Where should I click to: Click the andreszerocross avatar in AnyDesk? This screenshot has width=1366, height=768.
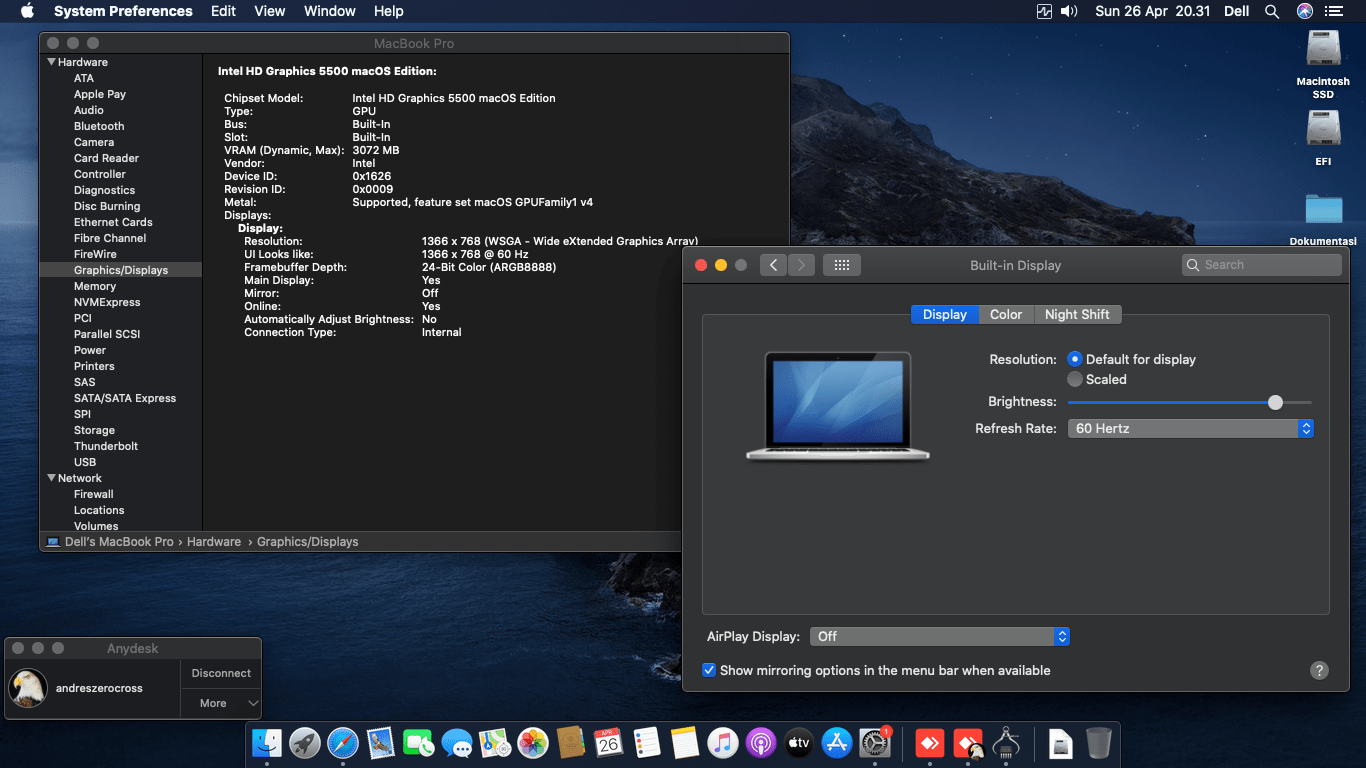click(x=28, y=688)
